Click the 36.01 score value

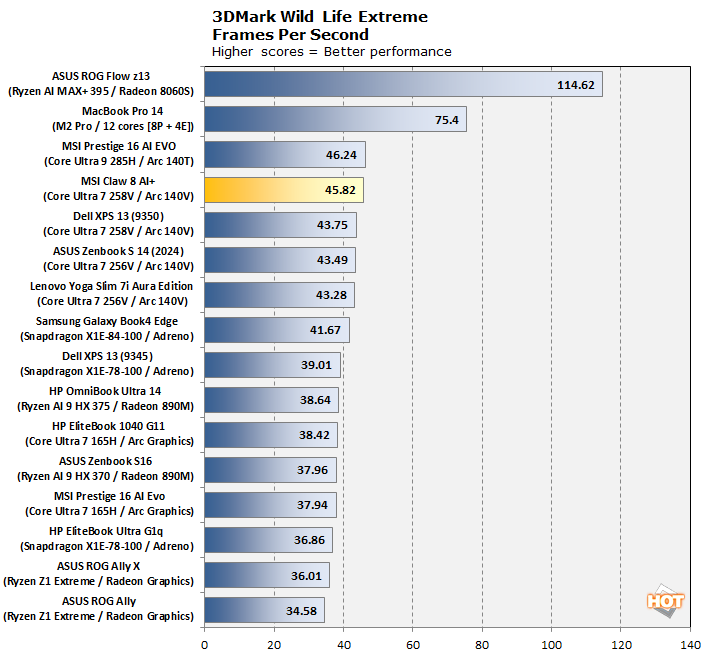[x=306, y=576]
